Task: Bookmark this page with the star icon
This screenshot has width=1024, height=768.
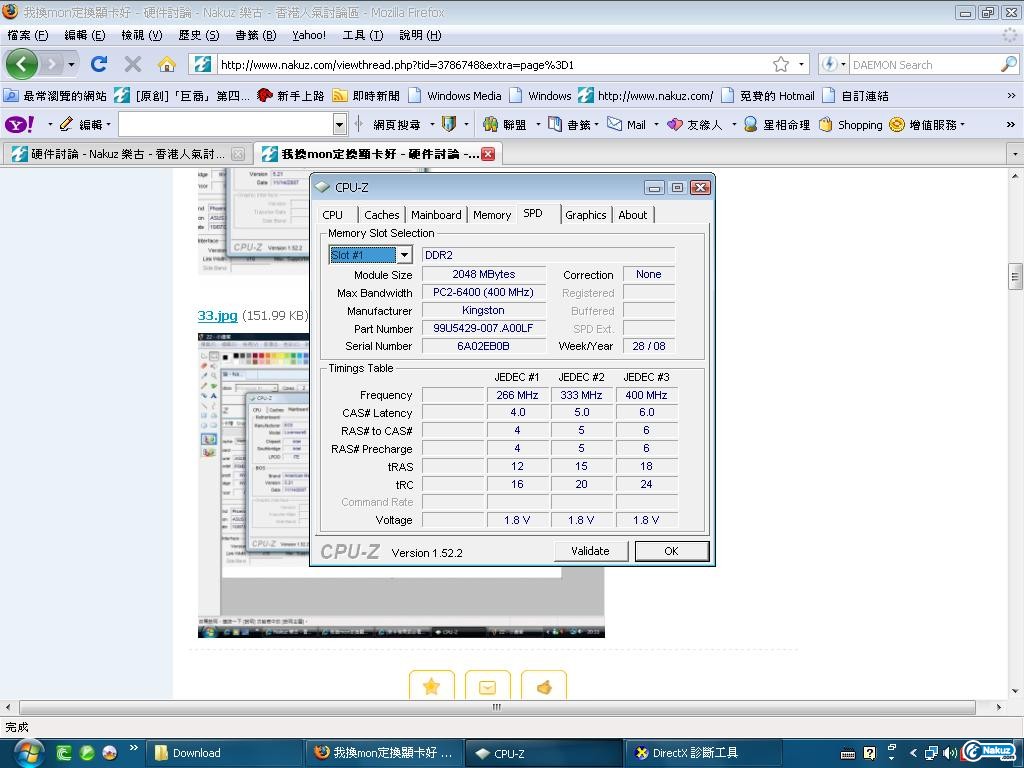Action: 780,64
